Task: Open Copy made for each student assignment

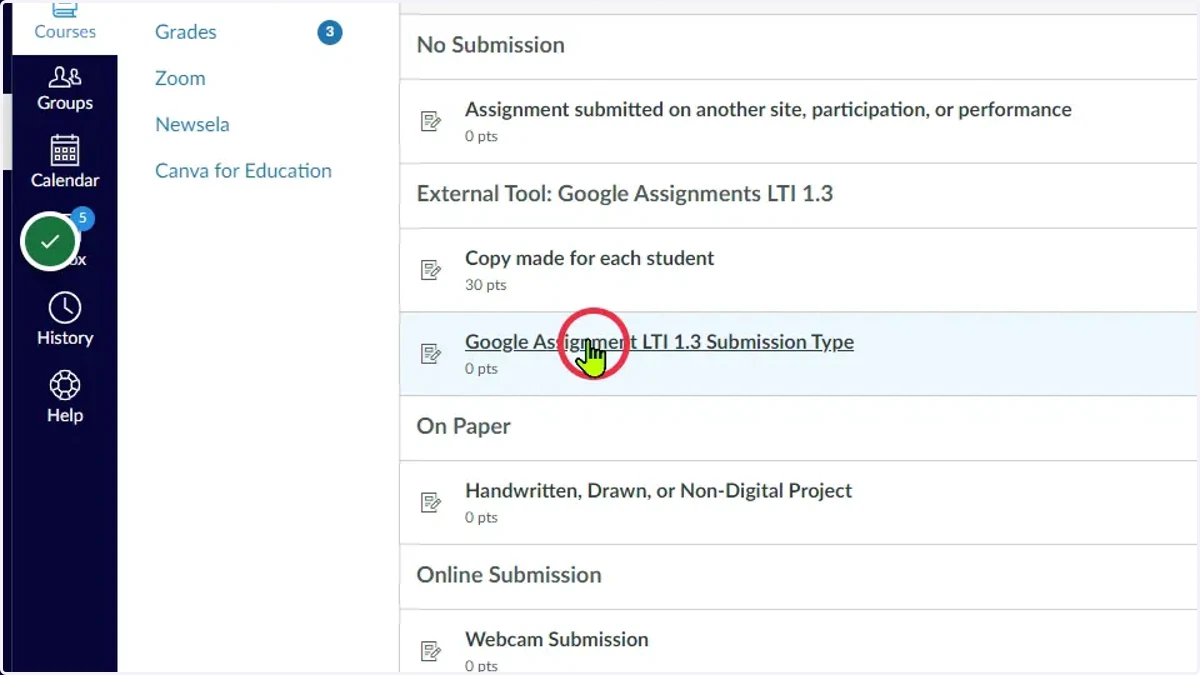Action: click(x=589, y=258)
